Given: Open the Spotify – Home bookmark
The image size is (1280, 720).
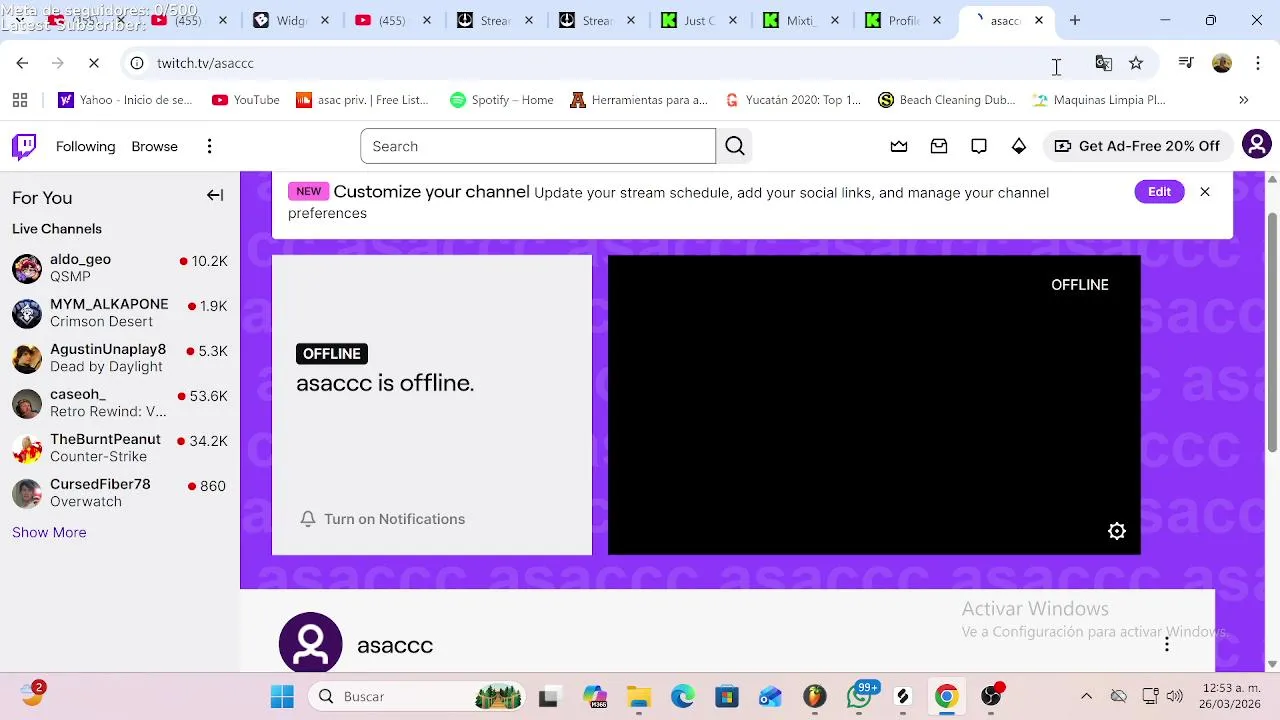Looking at the screenshot, I should coord(502,100).
